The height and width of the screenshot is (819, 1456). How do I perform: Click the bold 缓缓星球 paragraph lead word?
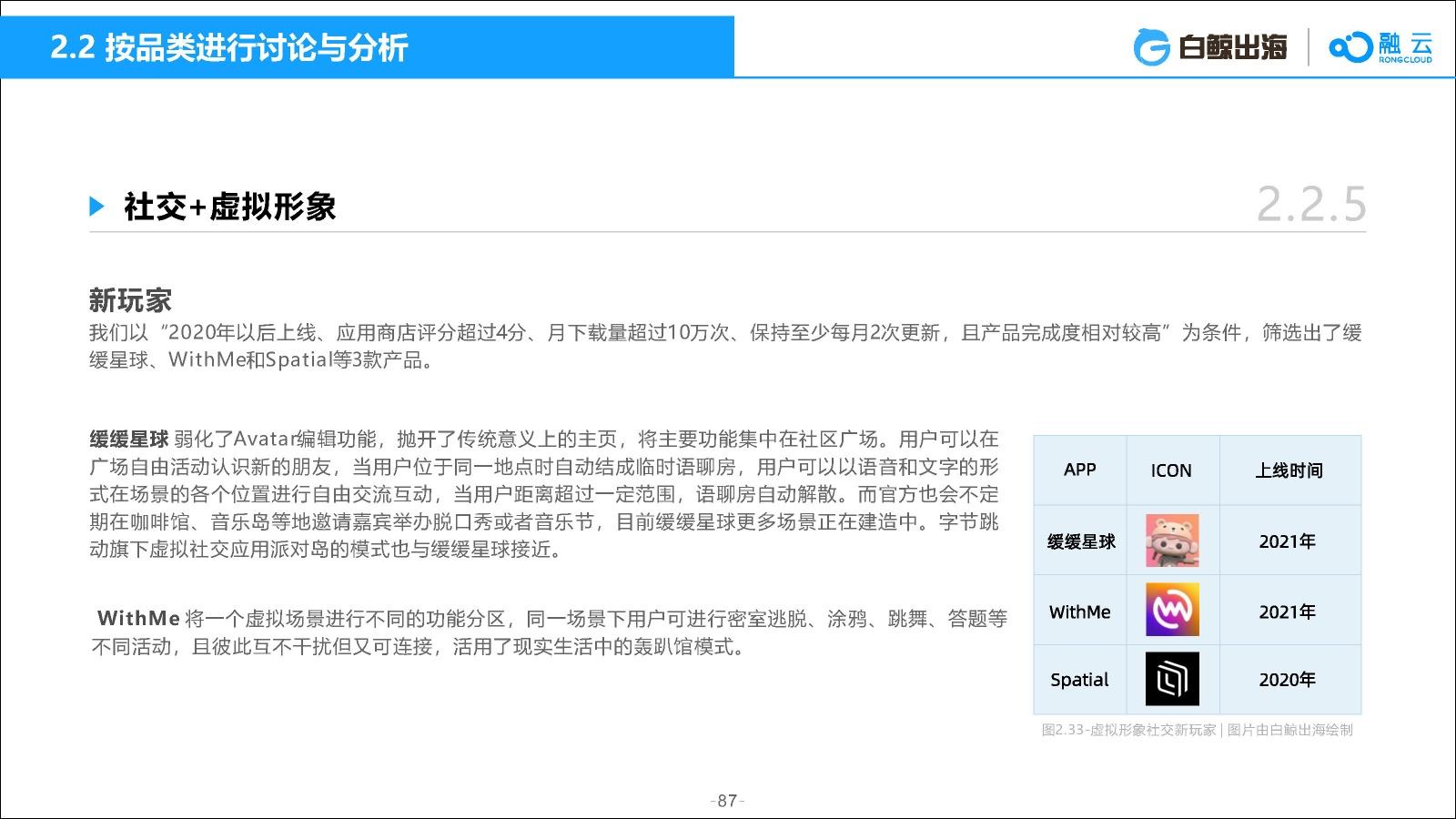(x=129, y=440)
